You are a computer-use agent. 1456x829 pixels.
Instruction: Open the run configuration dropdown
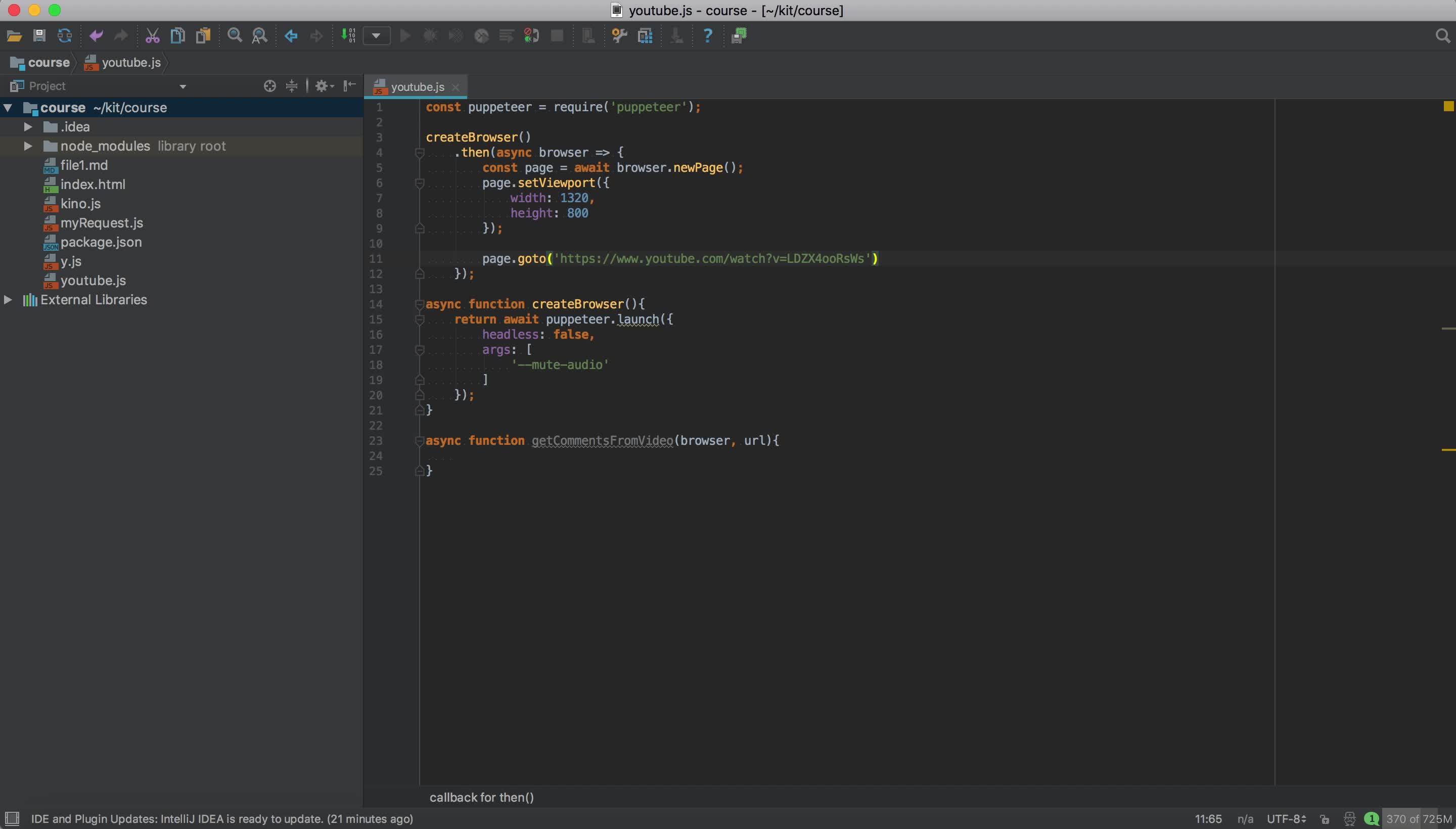376,36
